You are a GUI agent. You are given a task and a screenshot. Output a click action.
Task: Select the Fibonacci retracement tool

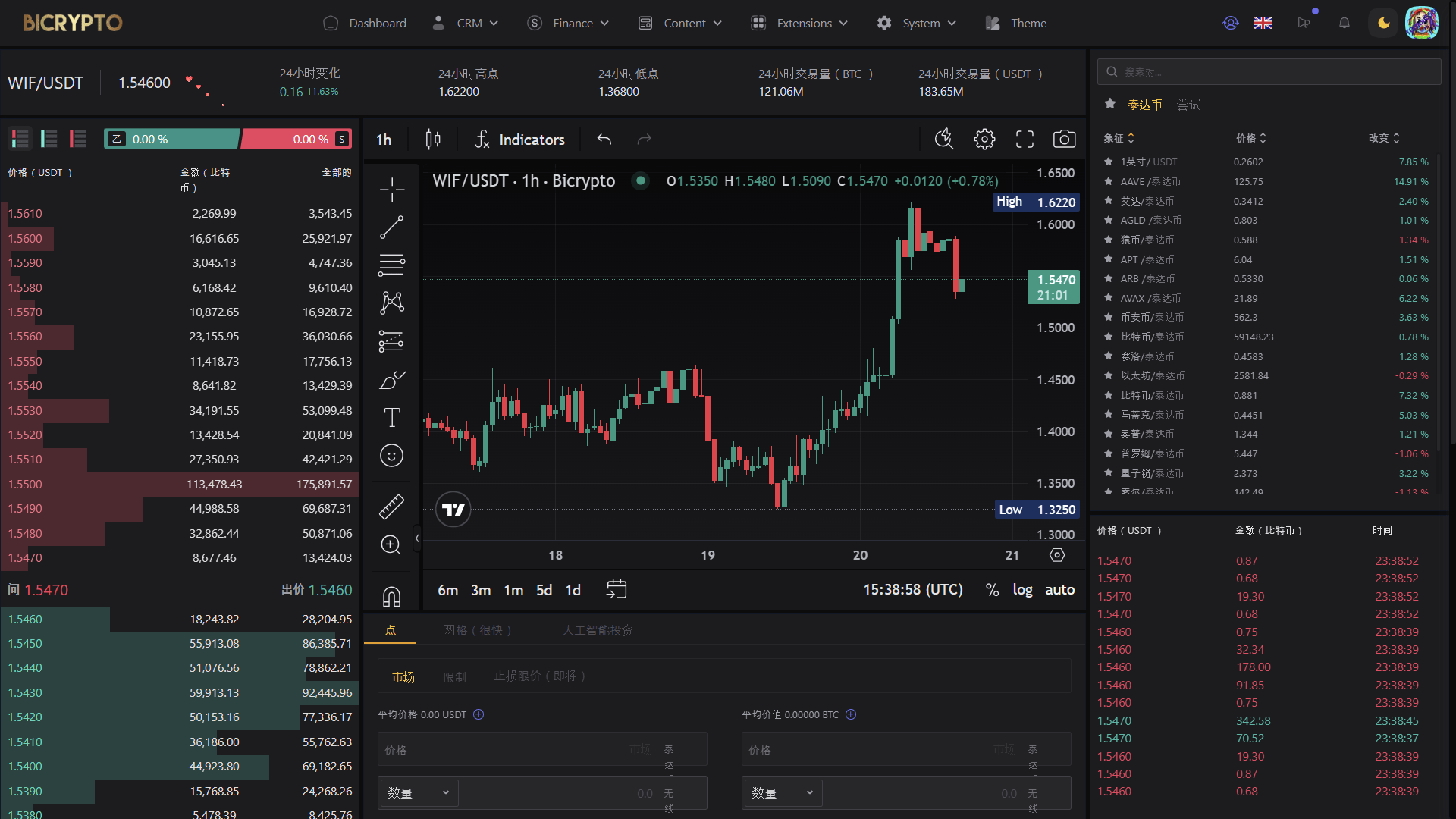[x=391, y=265]
